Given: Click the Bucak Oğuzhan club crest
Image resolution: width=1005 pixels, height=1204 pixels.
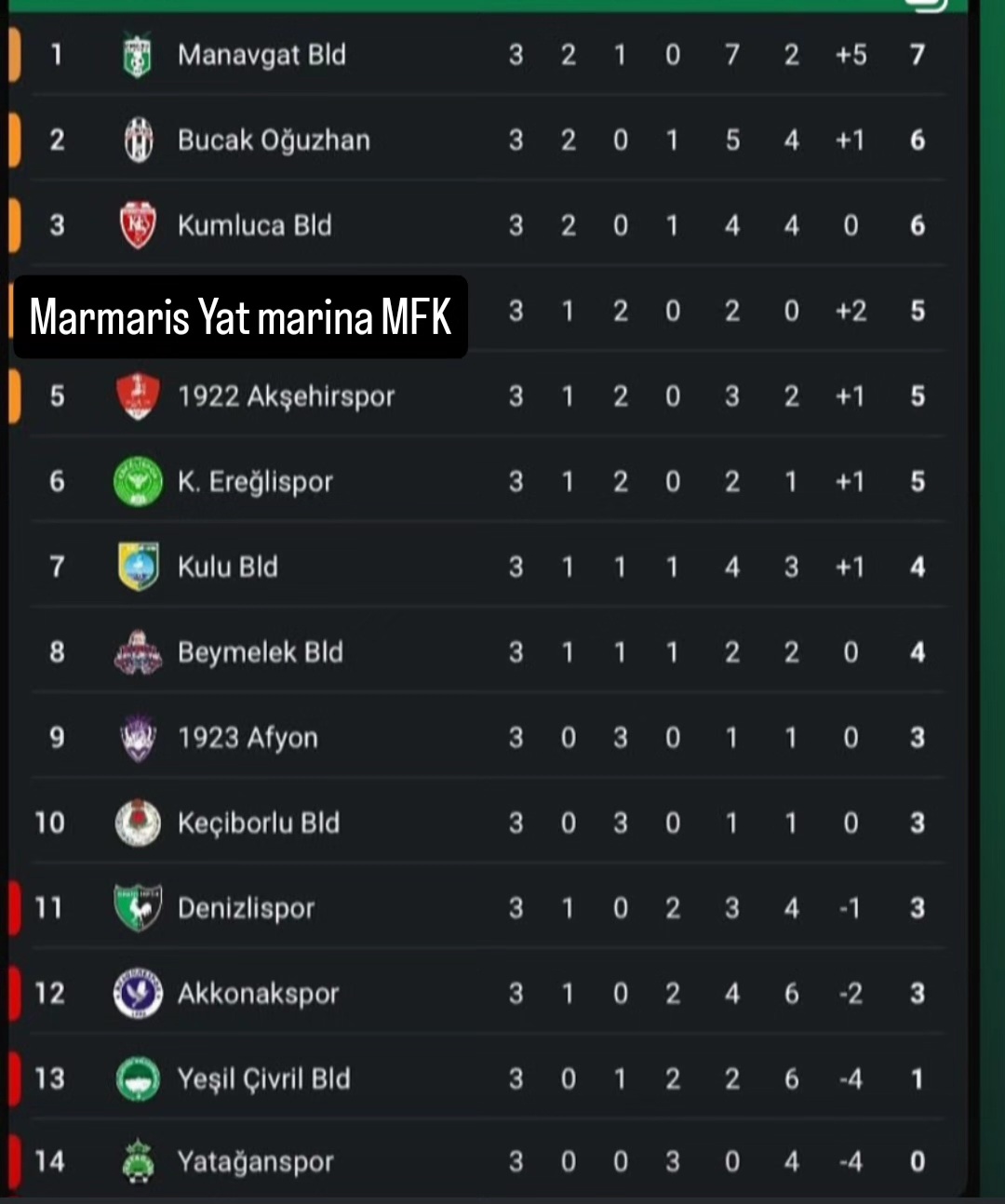Looking at the screenshot, I should pos(138,140).
